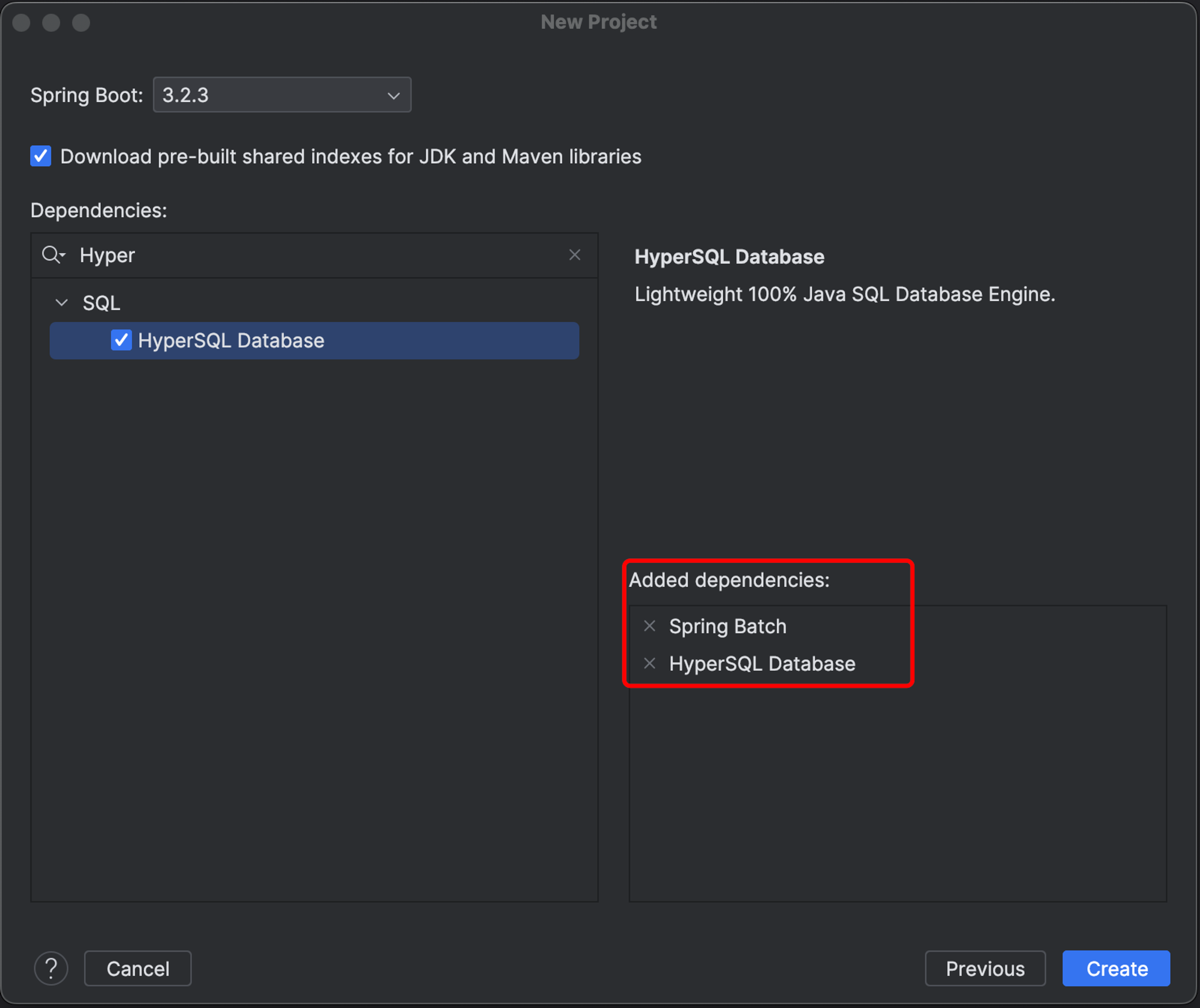Open the help question mark

tap(52, 968)
